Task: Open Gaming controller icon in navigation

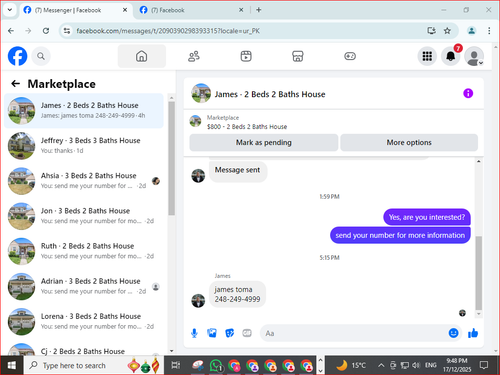Action: (350, 56)
